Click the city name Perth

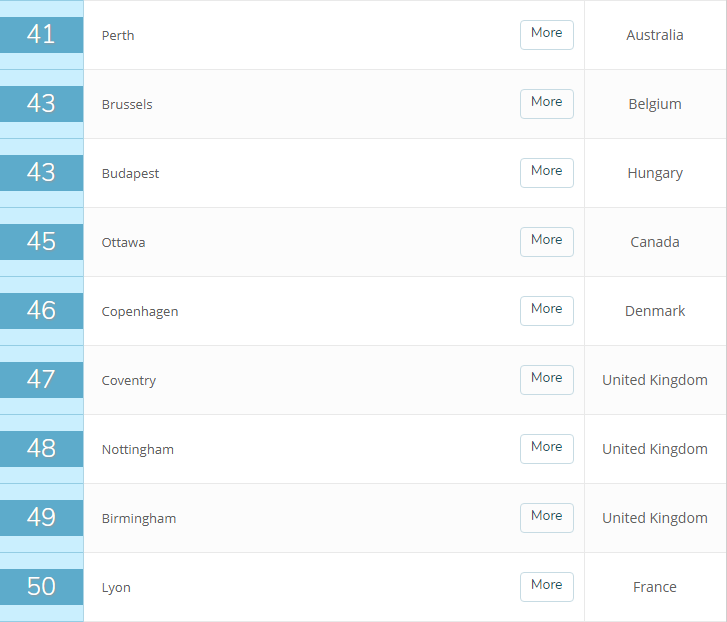tap(118, 36)
